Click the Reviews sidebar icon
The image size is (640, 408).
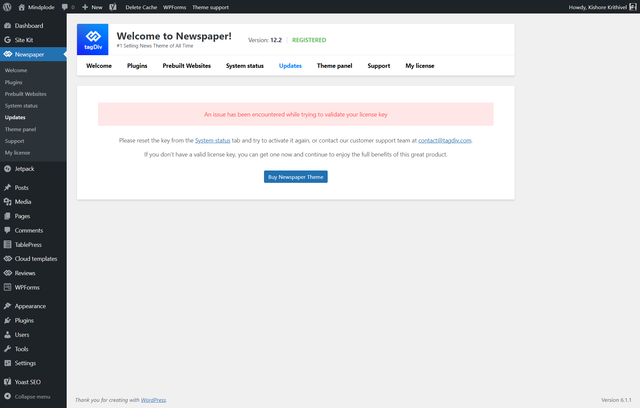7,273
